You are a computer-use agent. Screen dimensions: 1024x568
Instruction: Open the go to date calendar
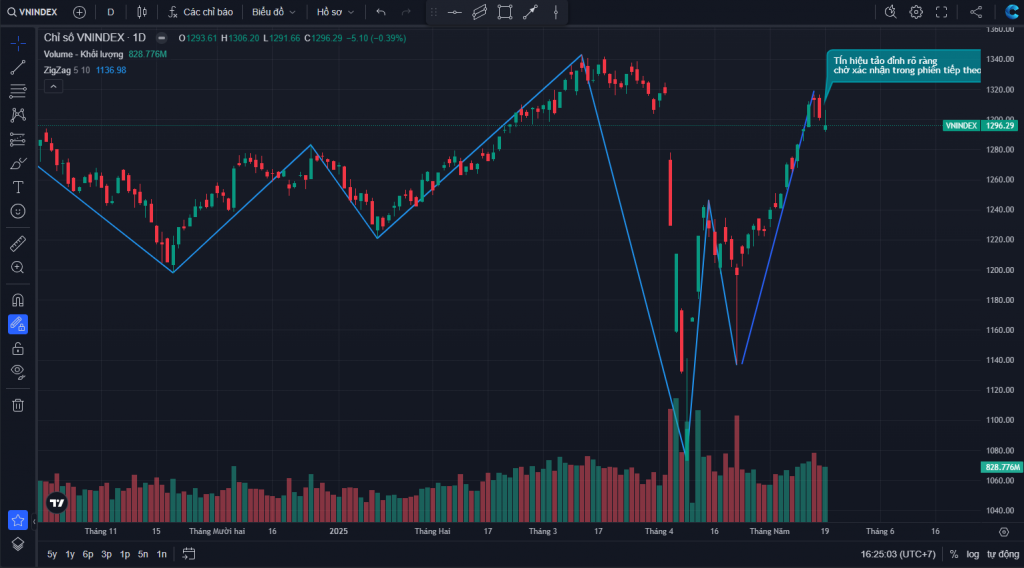(189, 554)
